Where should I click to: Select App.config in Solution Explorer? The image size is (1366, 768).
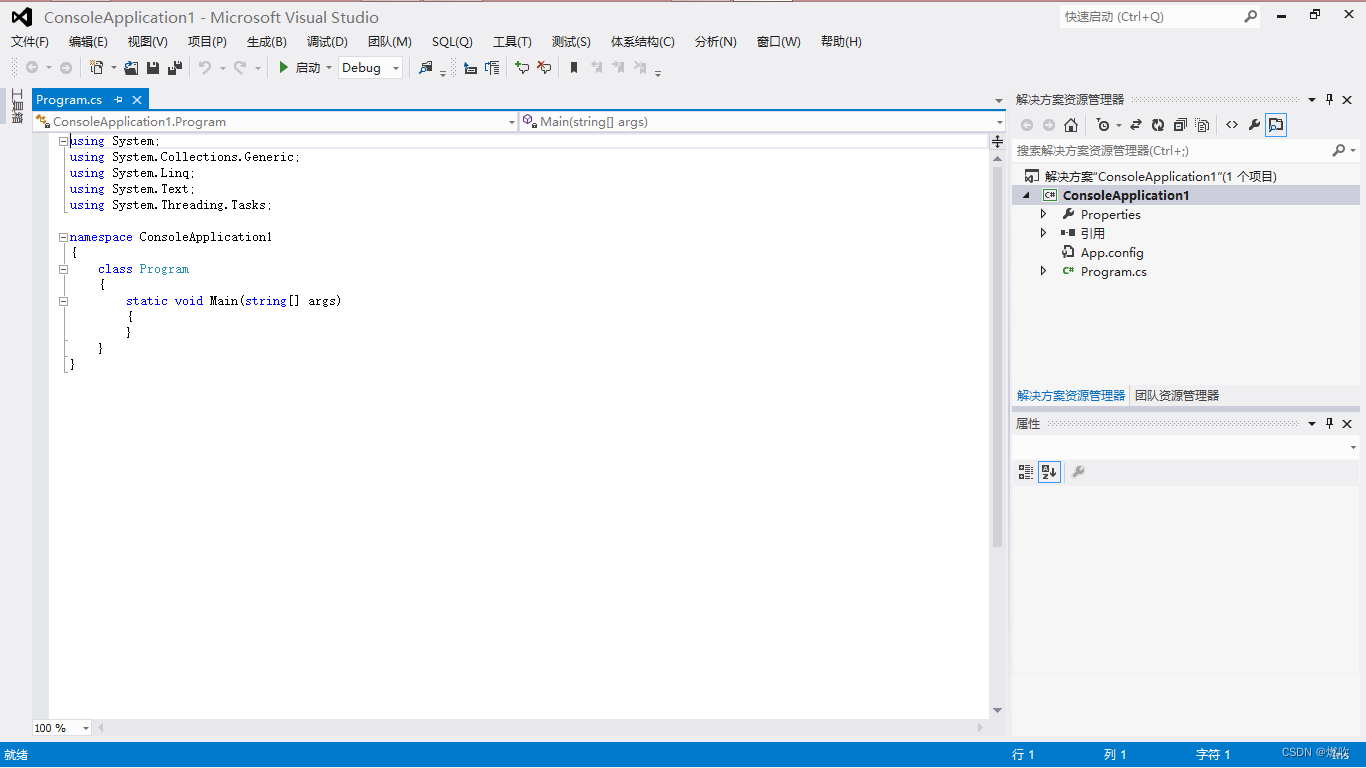[1111, 253]
